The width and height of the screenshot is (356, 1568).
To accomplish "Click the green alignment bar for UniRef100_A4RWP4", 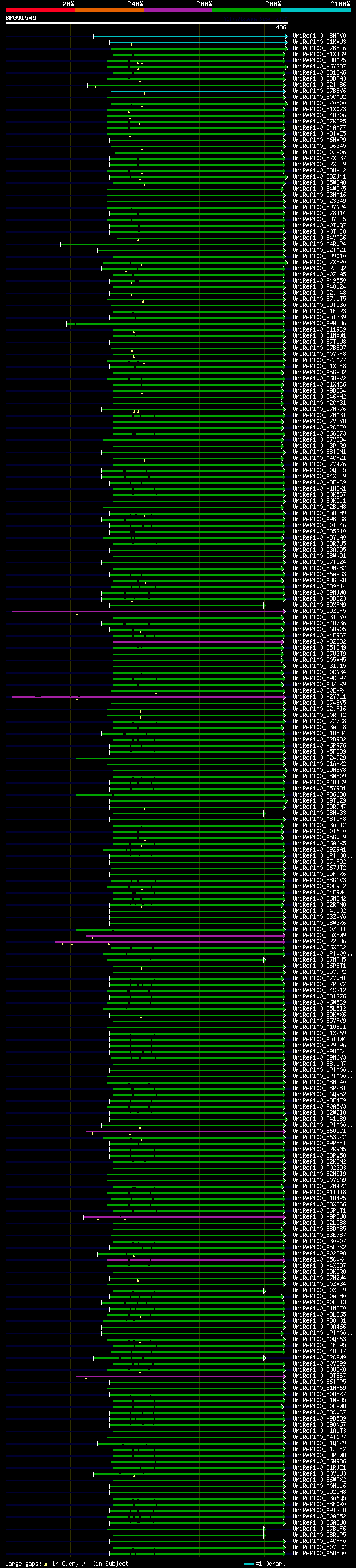I will point(173,244).
